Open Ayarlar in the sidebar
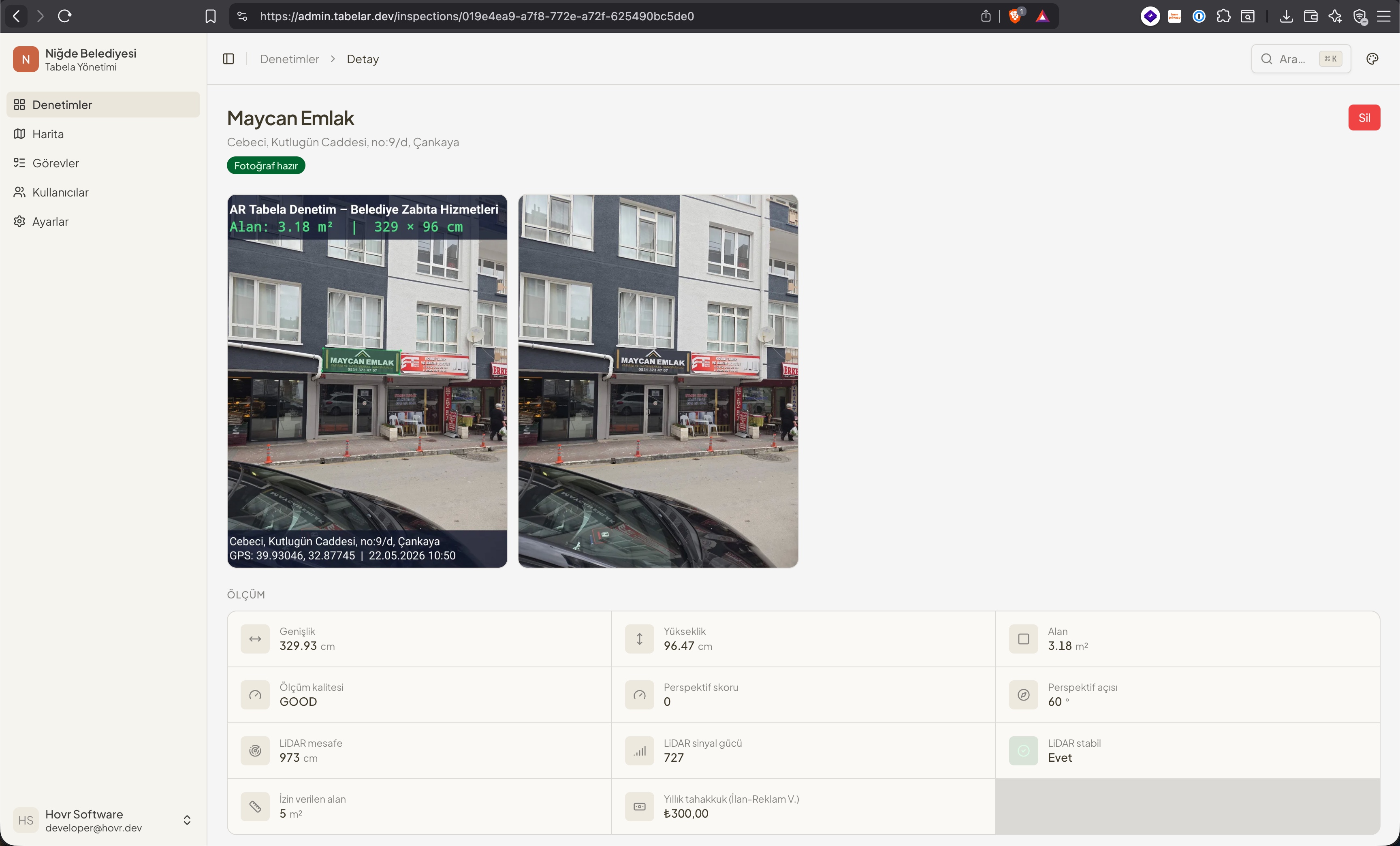 pos(103,222)
